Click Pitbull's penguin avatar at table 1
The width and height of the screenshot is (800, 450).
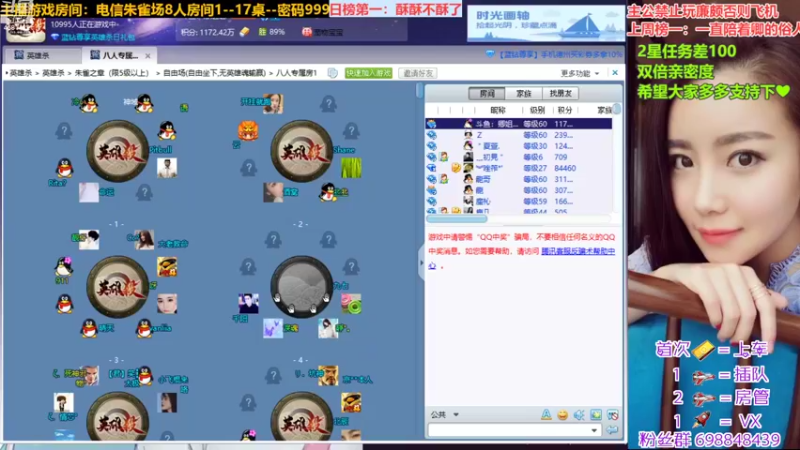pyautogui.click(x=166, y=131)
